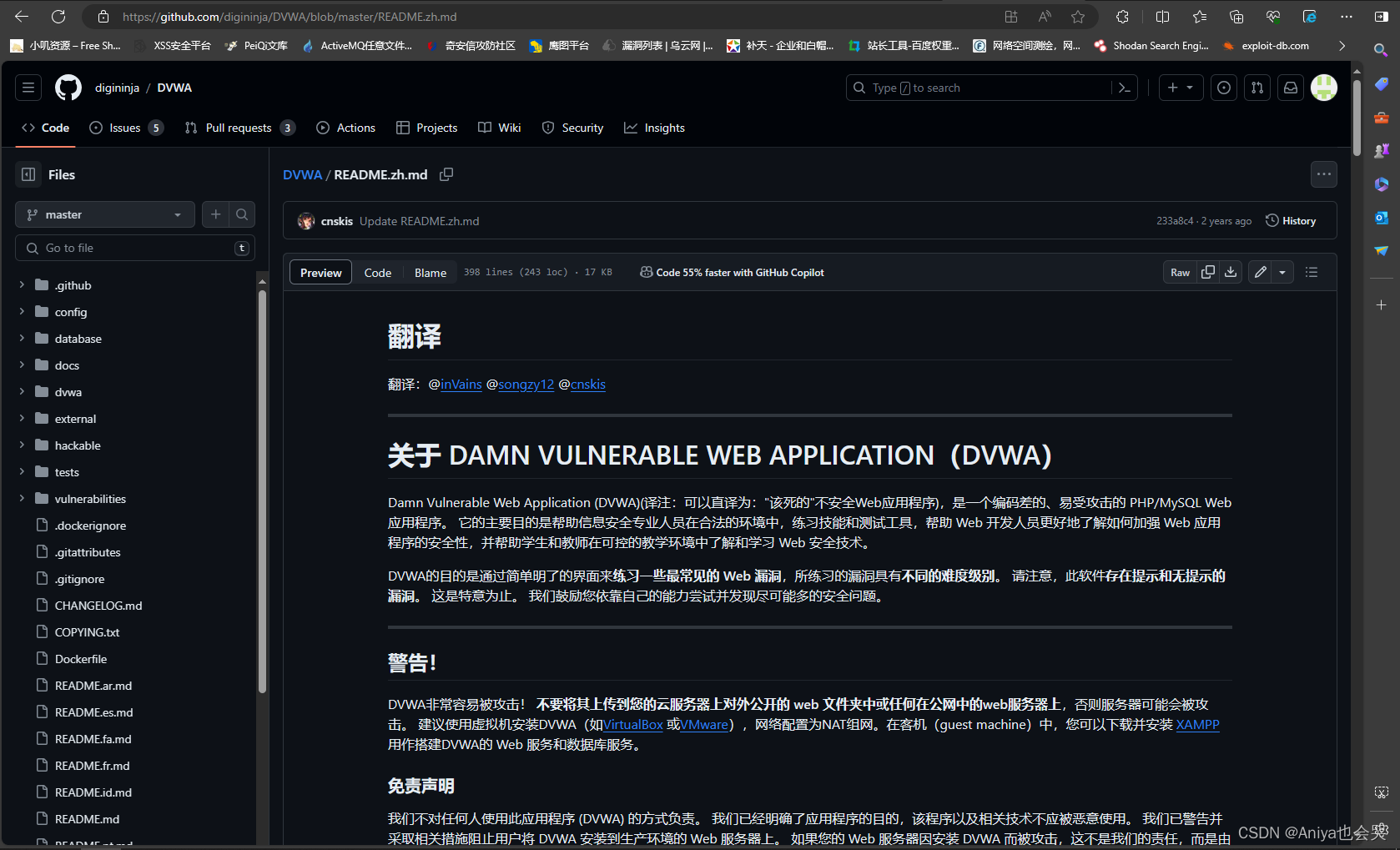
Task: Open the Projects tab
Action: pyautogui.click(x=426, y=128)
